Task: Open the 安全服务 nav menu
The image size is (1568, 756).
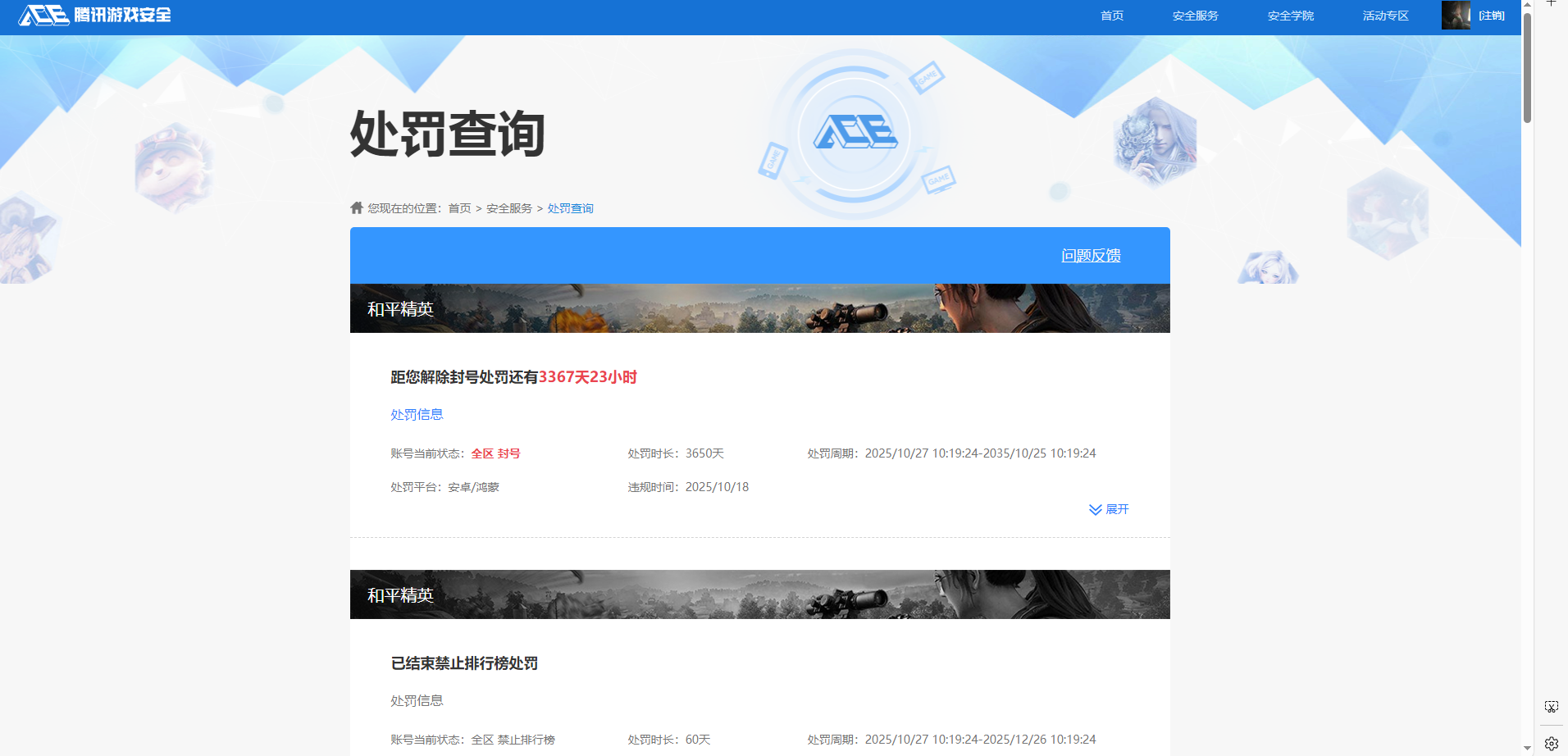Action: point(1195,16)
